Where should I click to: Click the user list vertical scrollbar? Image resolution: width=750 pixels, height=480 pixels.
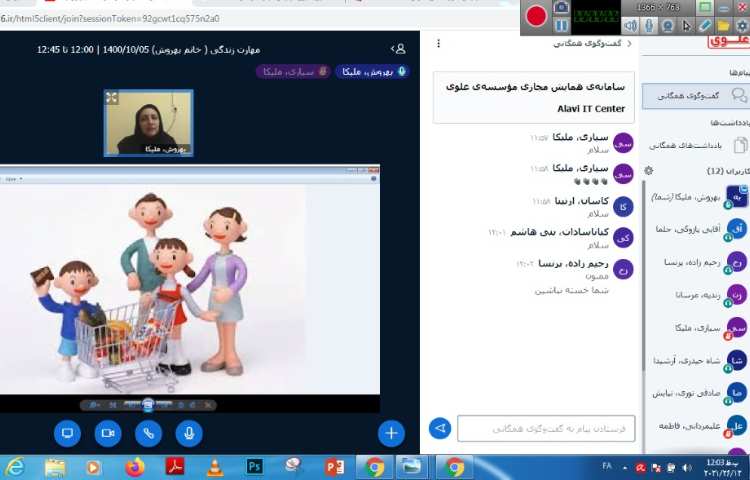(644, 273)
